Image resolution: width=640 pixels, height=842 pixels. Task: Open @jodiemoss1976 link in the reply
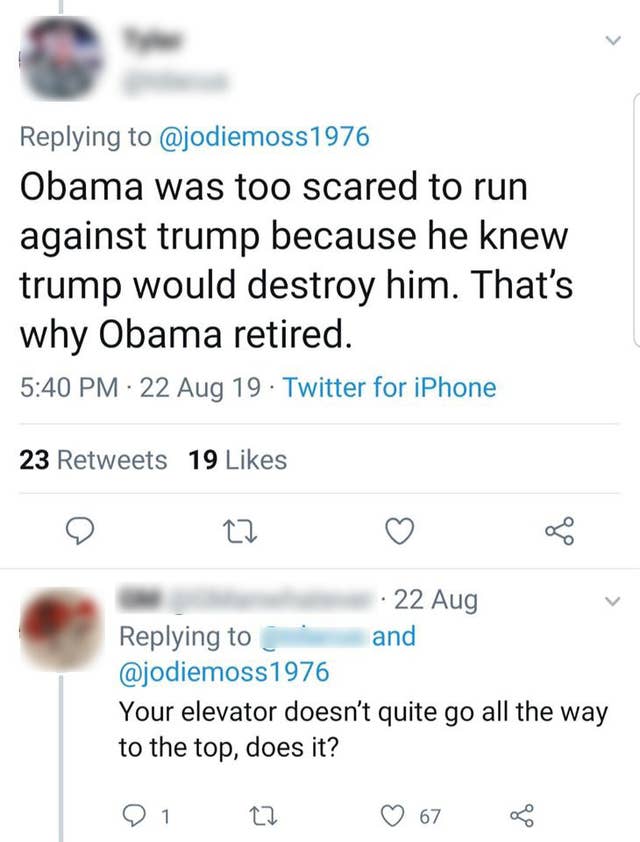pos(224,672)
